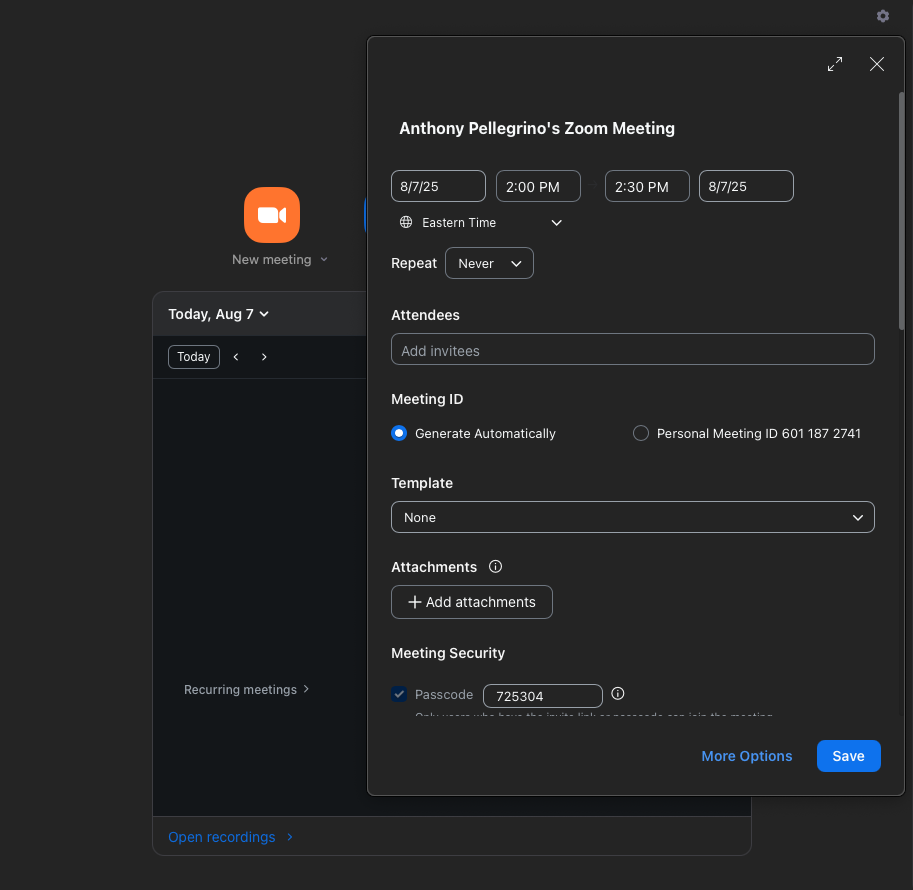This screenshot has width=913, height=890.
Task: Click the start date 8/7/25 field
Action: tap(438, 186)
